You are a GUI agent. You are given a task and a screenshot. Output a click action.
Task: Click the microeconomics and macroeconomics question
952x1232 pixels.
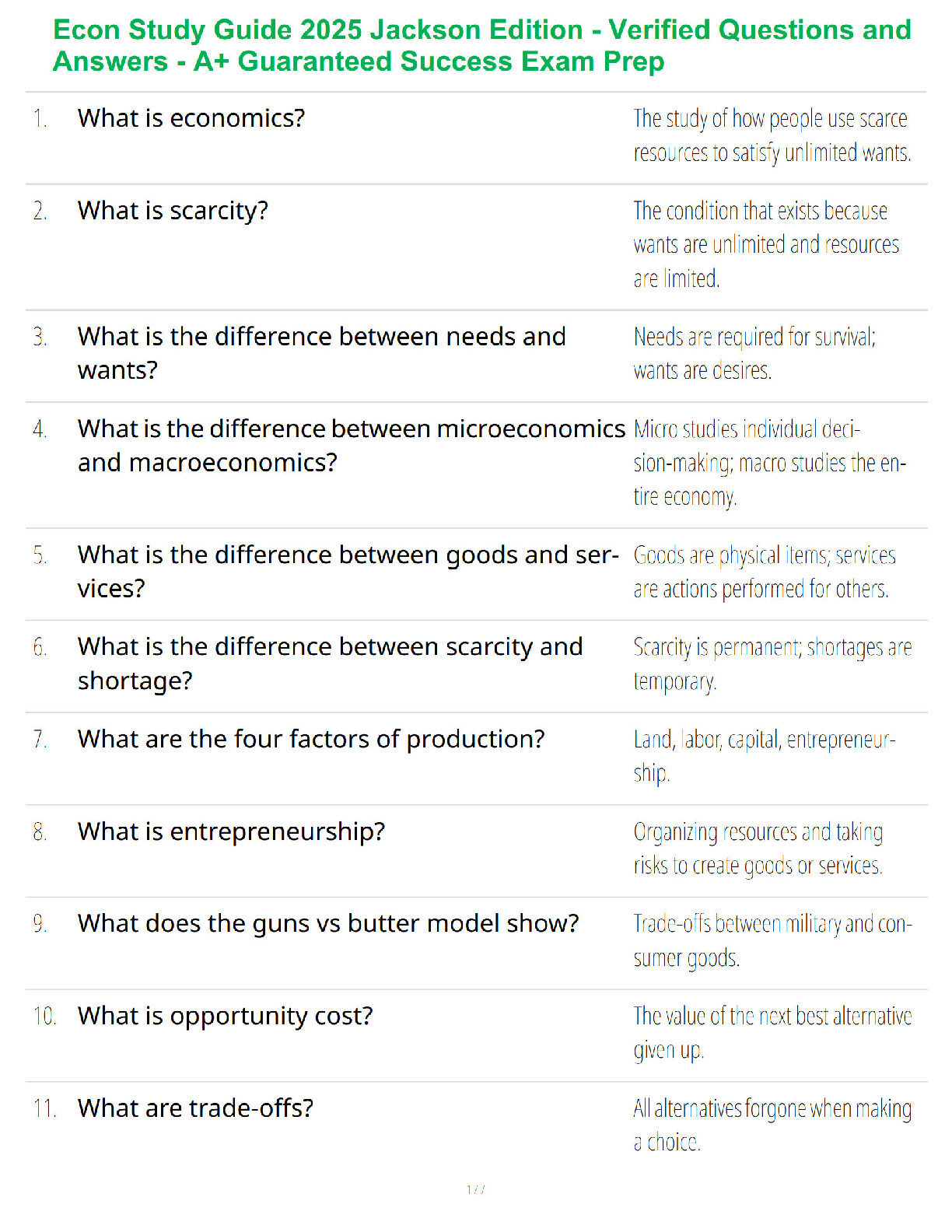[352, 446]
